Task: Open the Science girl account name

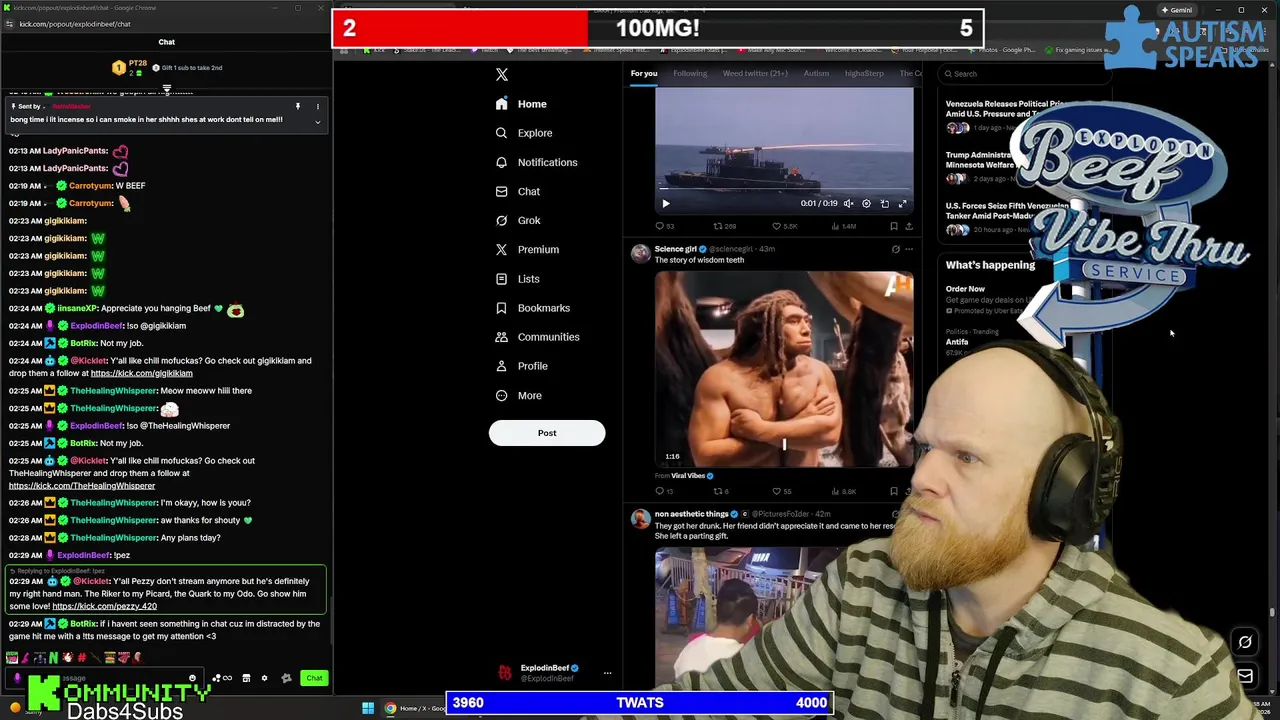Action: click(x=675, y=249)
